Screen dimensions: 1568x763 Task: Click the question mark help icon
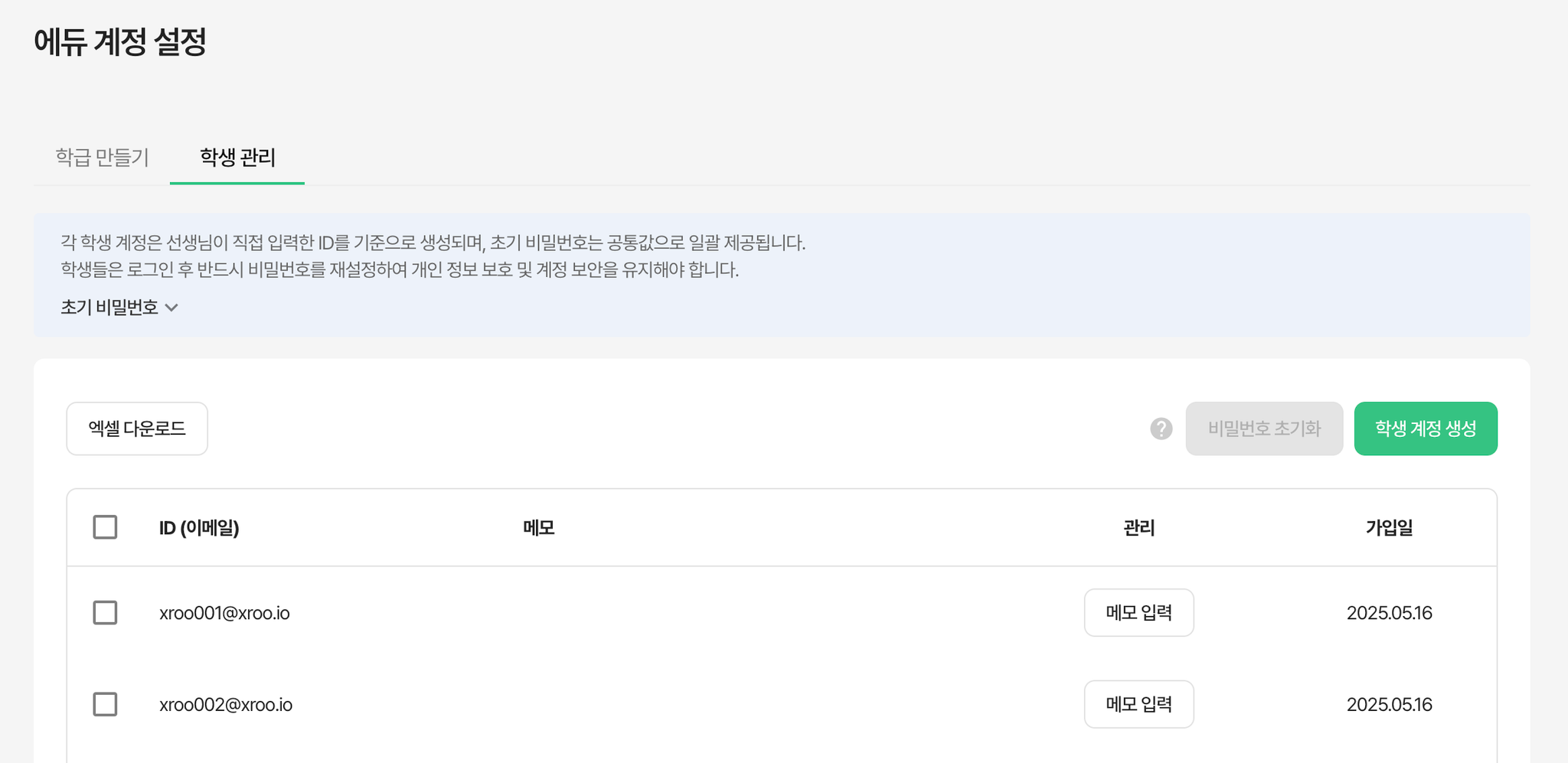(x=1161, y=429)
